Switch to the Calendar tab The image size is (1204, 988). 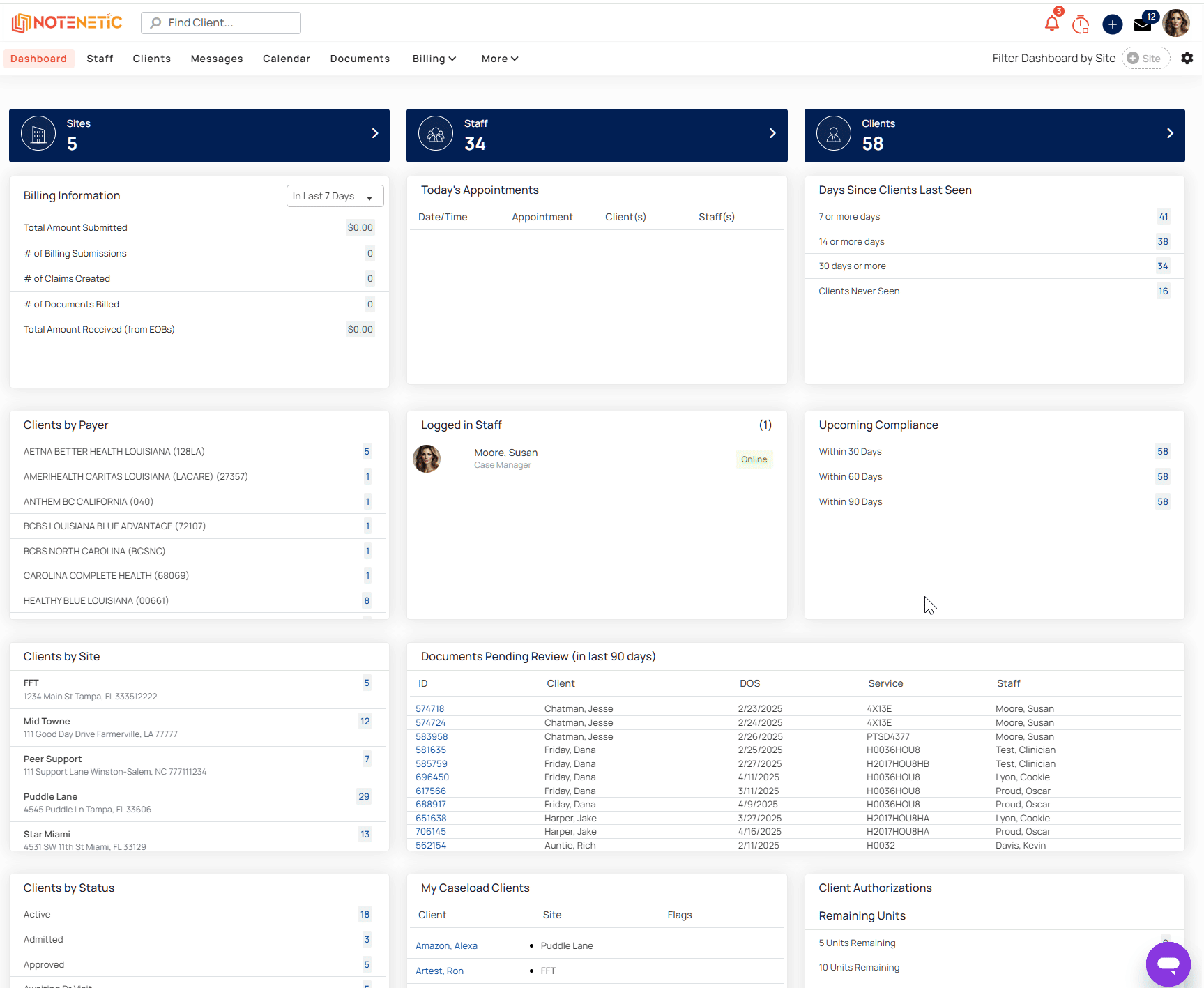[x=287, y=59]
